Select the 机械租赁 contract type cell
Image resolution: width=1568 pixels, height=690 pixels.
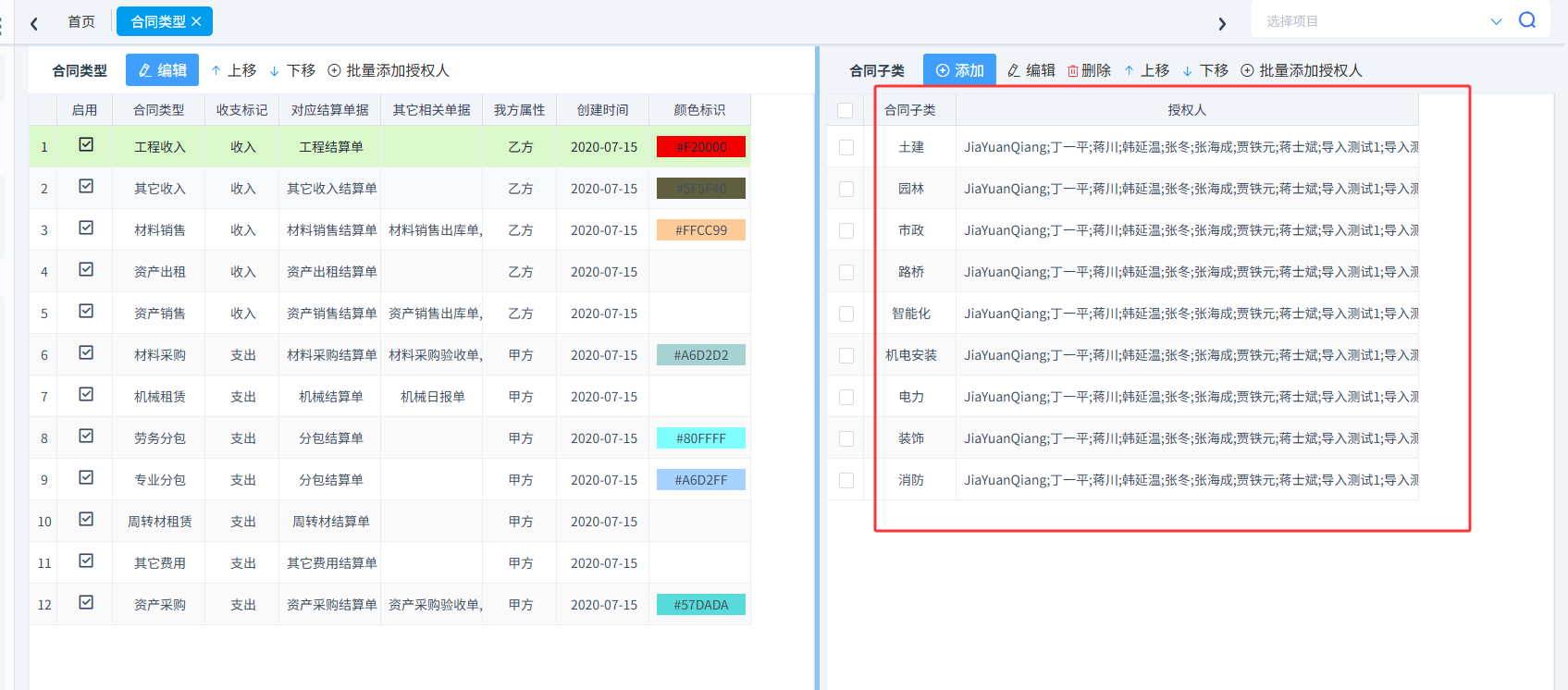pos(160,397)
